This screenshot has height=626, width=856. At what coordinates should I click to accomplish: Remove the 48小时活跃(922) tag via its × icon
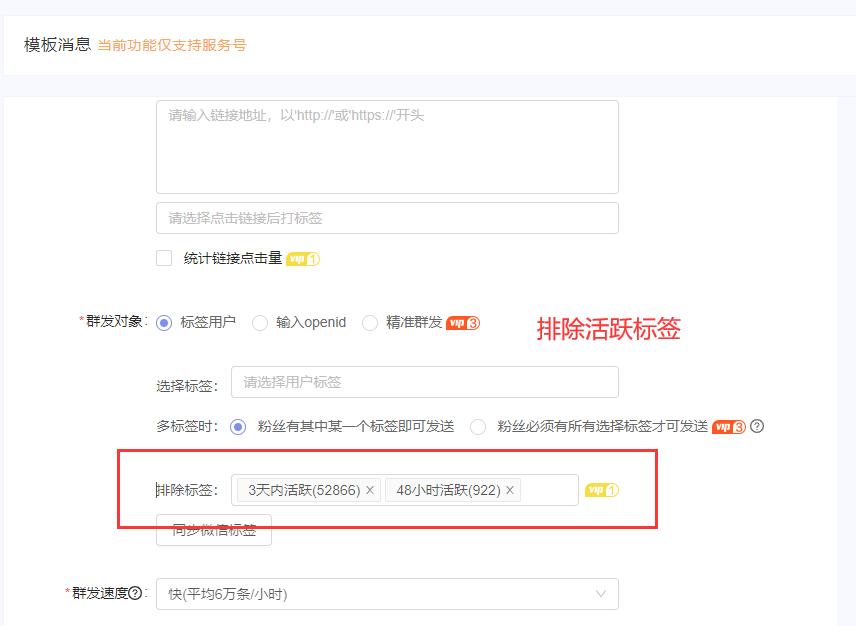[510, 490]
